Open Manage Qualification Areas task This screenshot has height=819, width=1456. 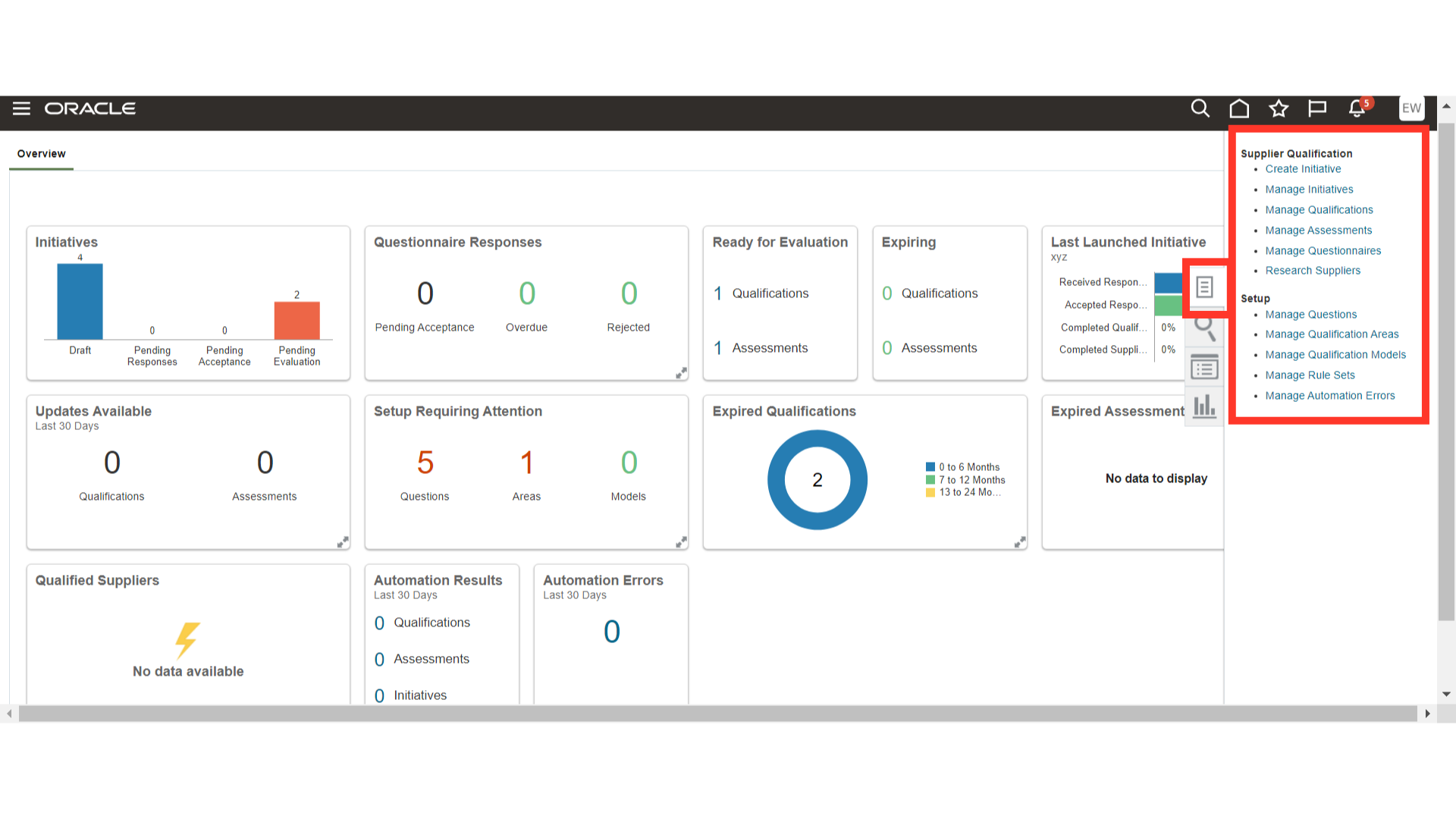coord(1332,334)
